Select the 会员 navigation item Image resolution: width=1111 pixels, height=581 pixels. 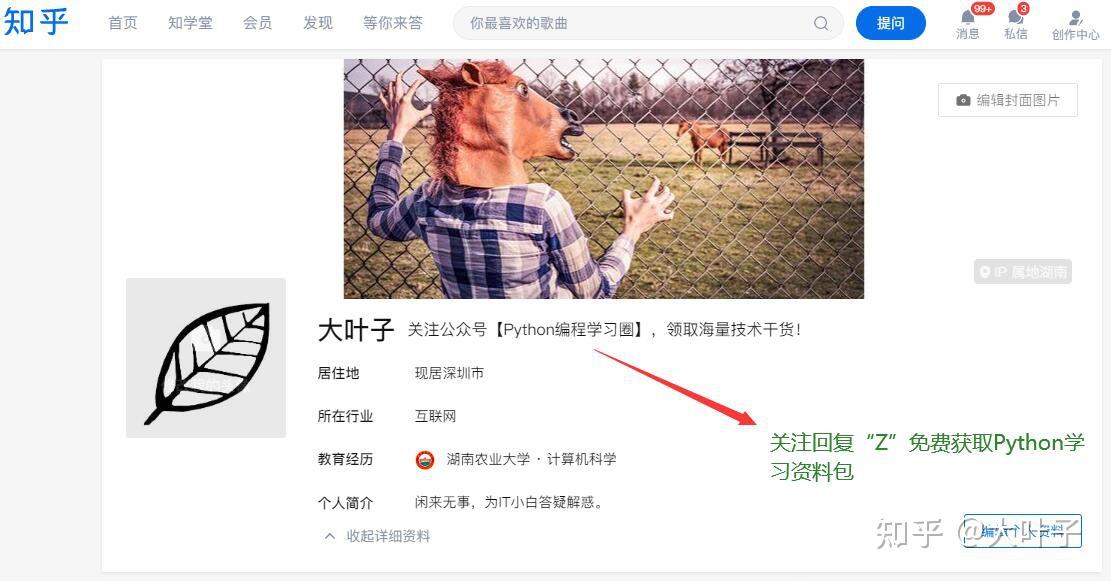click(x=257, y=23)
